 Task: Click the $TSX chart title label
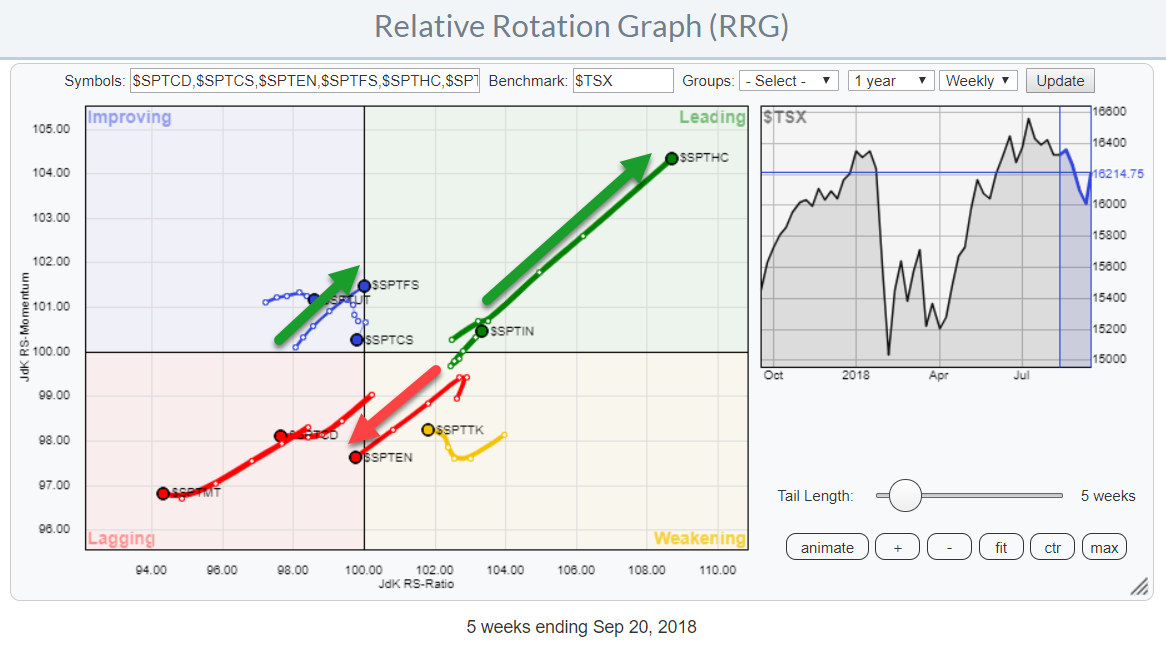[x=785, y=117]
